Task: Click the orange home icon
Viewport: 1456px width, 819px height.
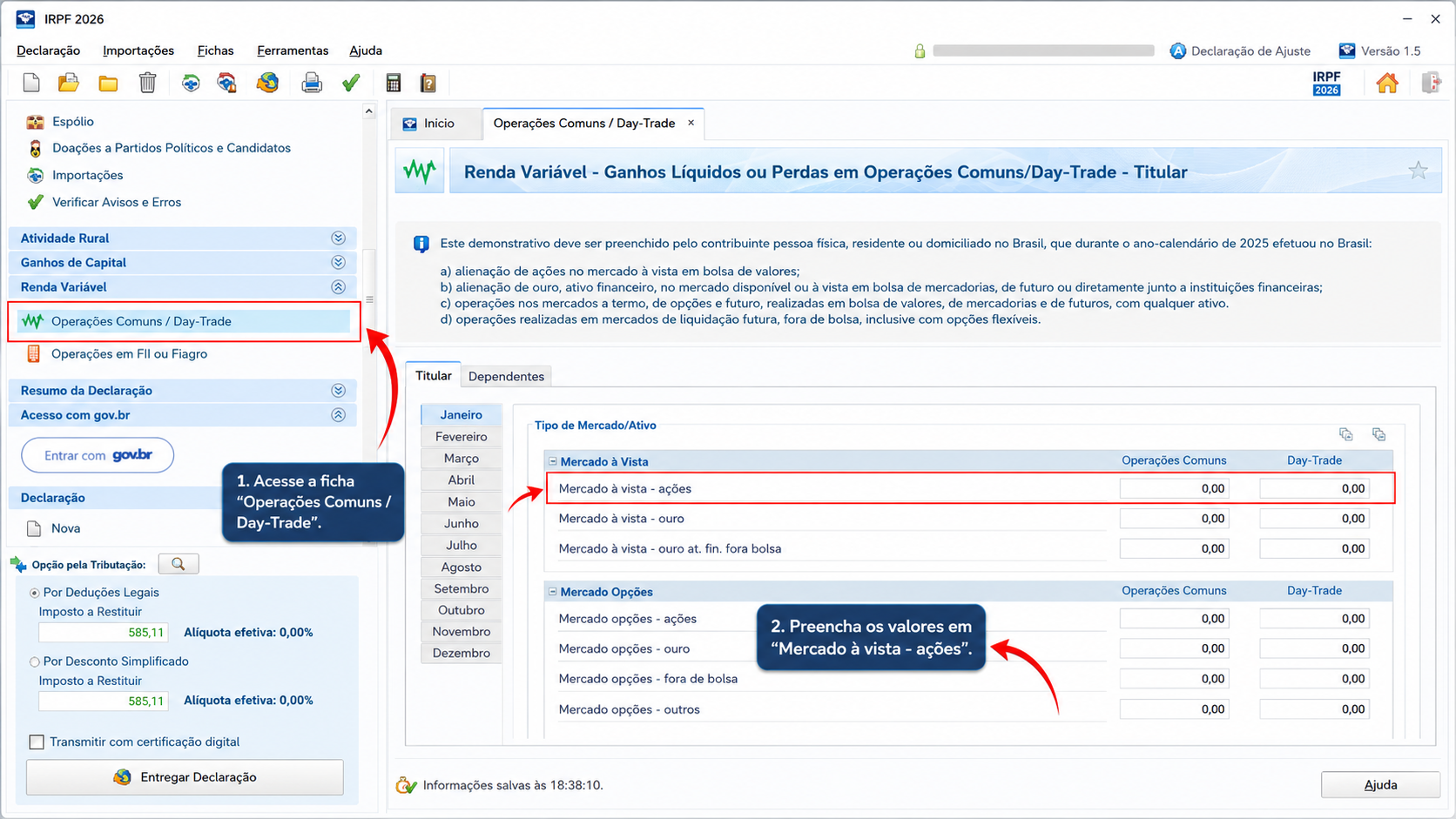Action: [1387, 83]
